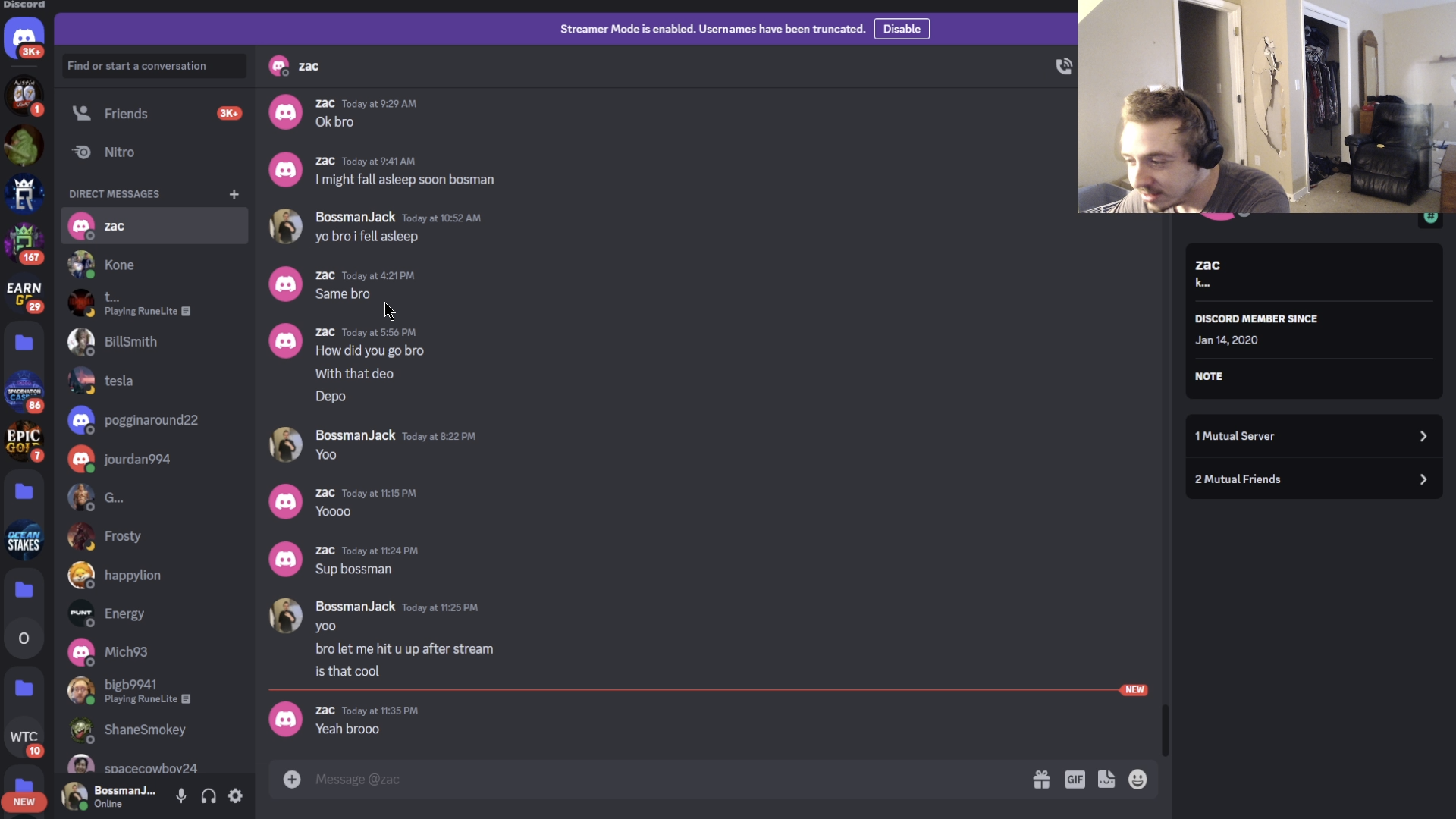1456x819 pixels.
Task: Open the Friends tab
Action: tap(155, 114)
